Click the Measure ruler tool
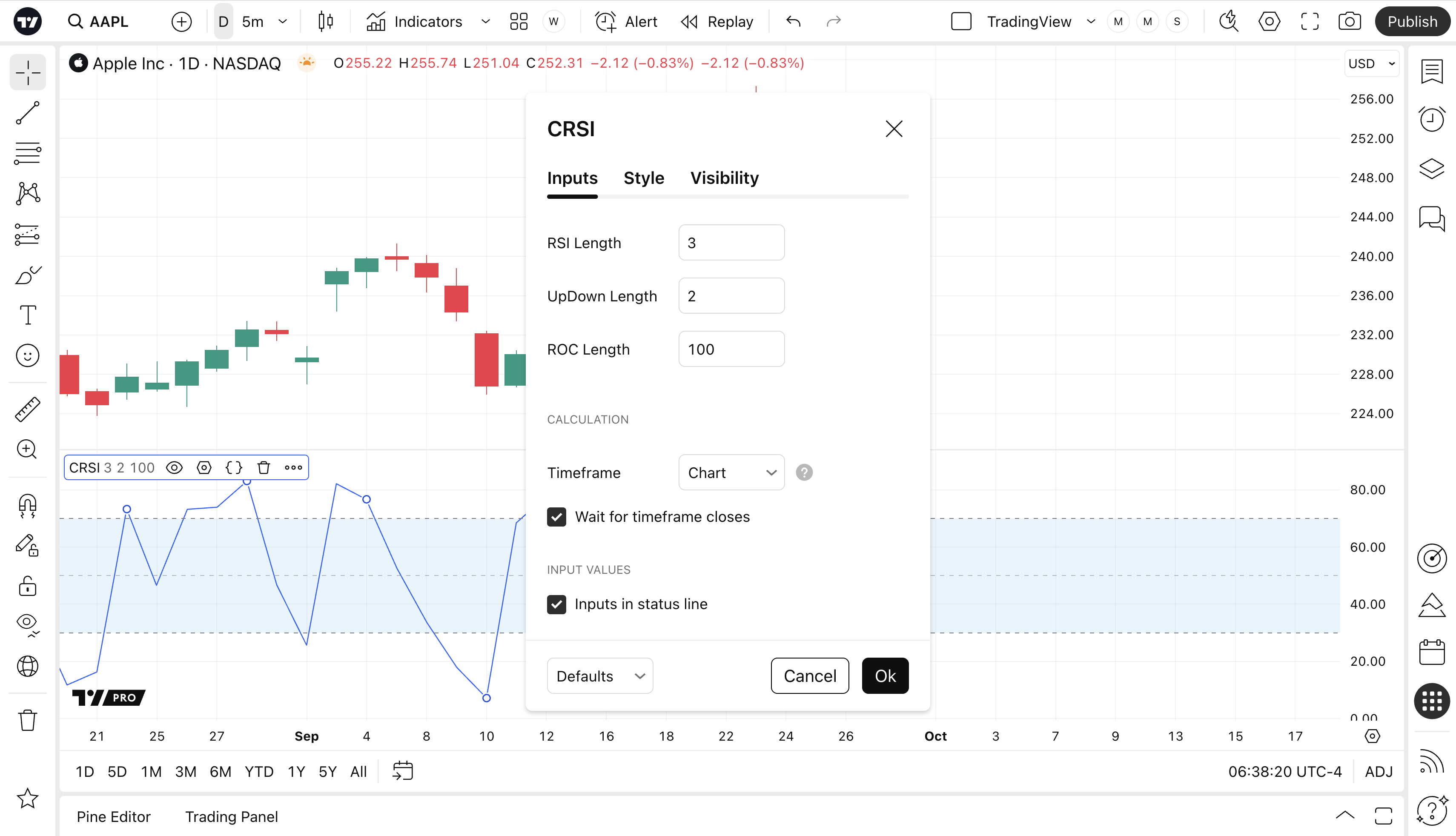Viewport: 1456px width, 836px height. click(28, 409)
